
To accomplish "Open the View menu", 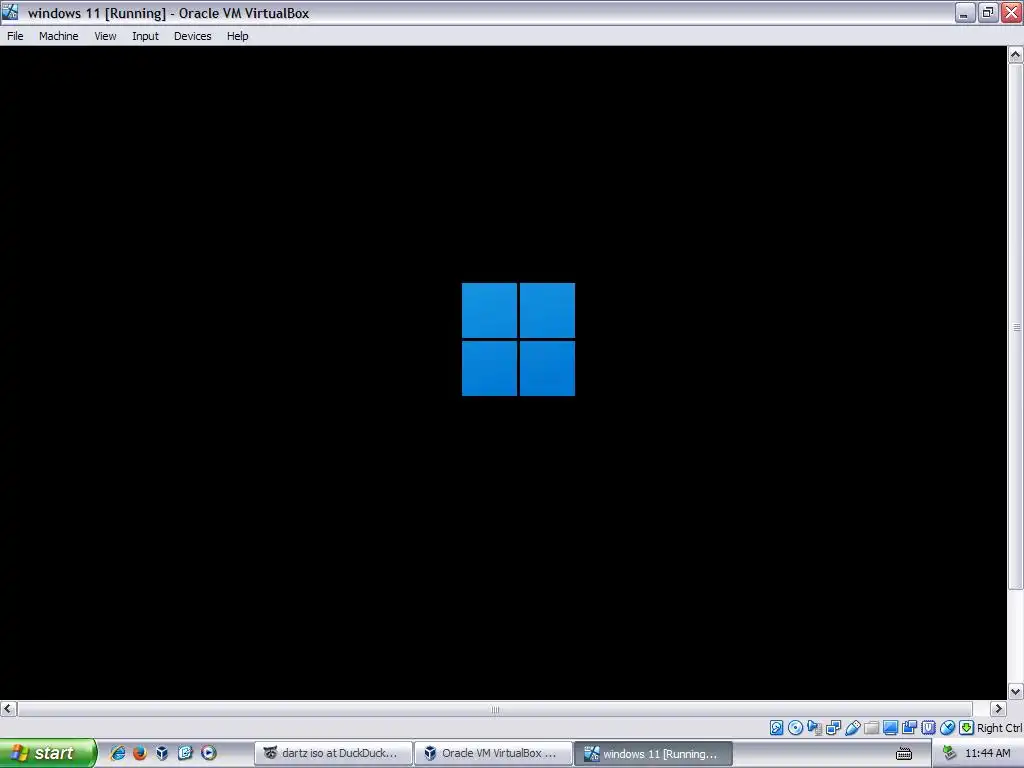I will 105,36.
